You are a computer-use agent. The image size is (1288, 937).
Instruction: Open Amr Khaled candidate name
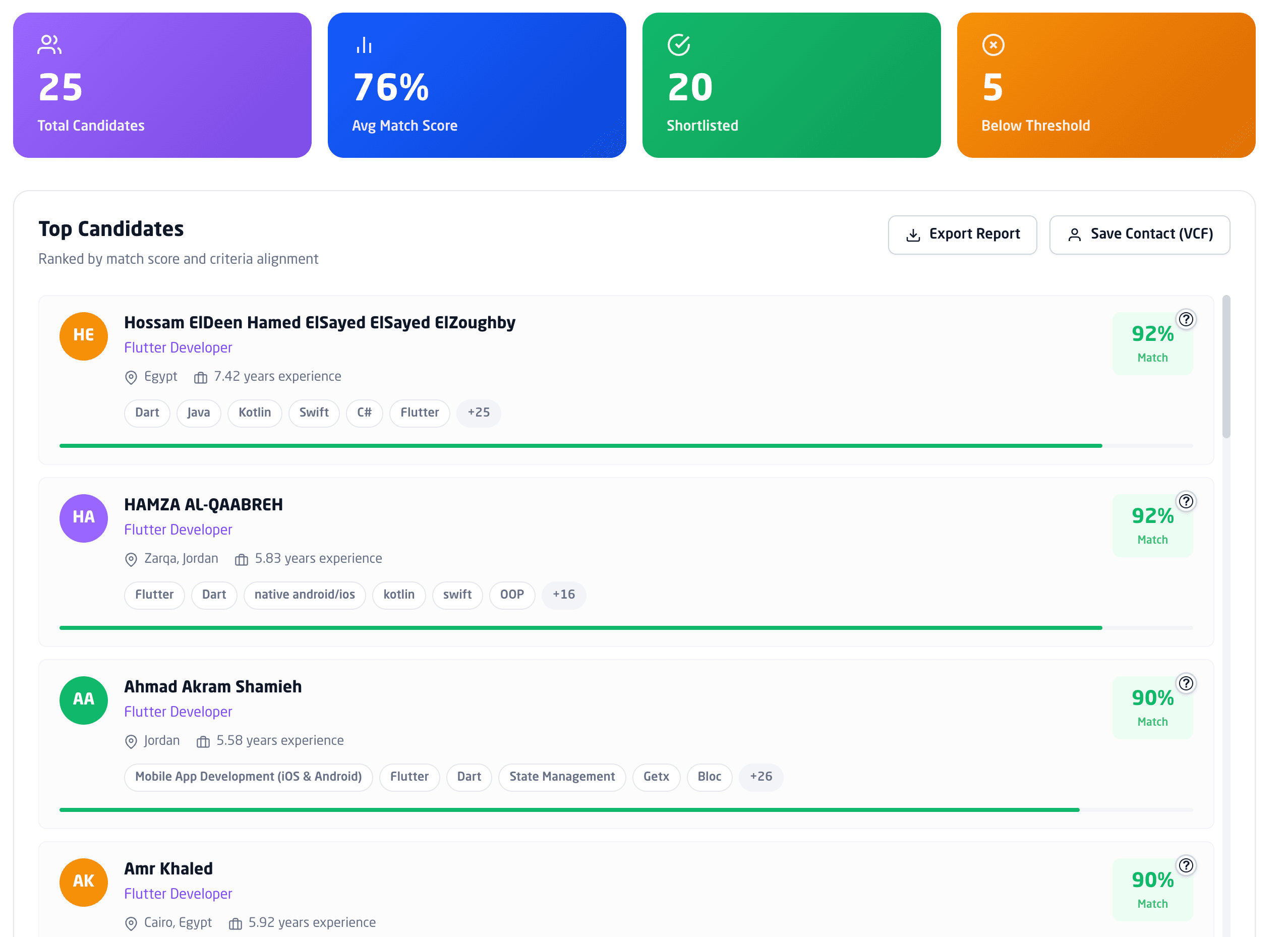click(x=168, y=868)
